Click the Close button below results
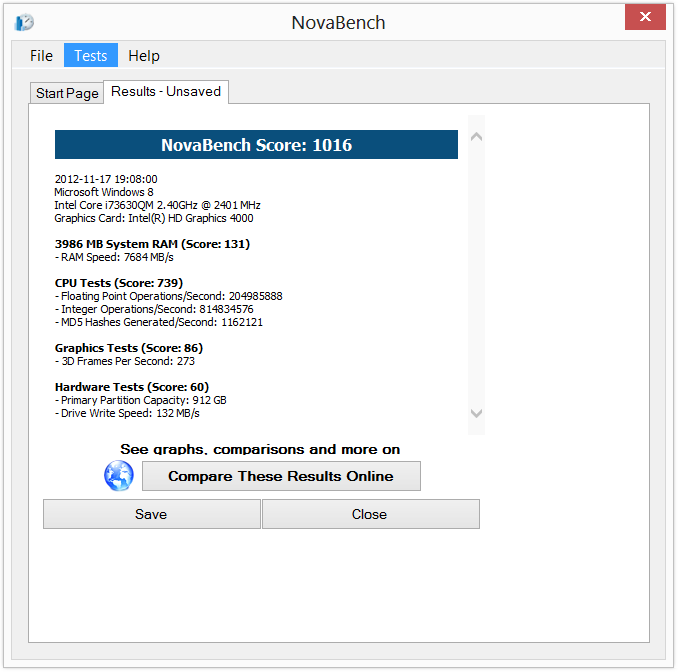Image resolution: width=678 pixels, height=672 pixels. tap(371, 514)
